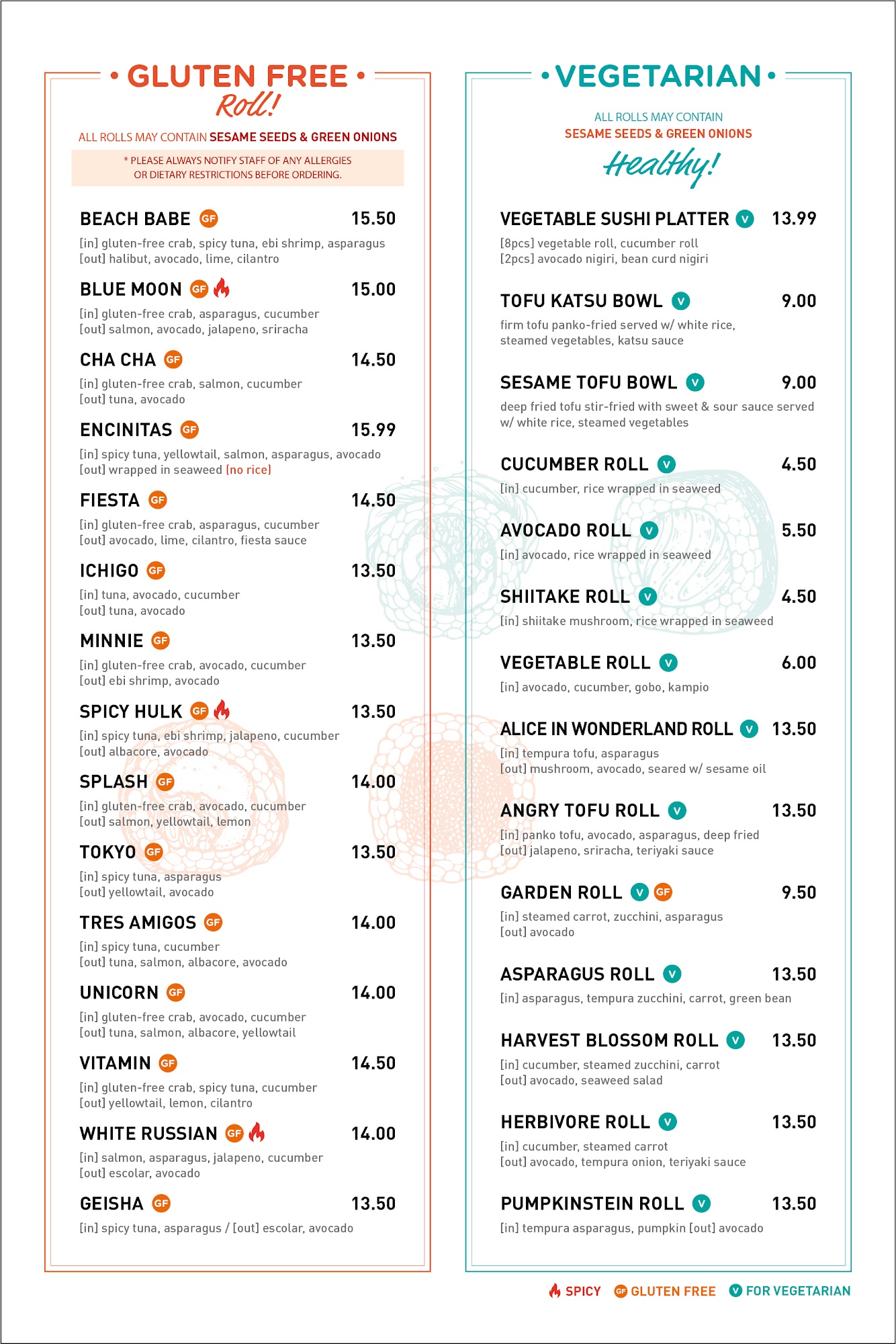Click the Angry Tofu Roll heading
The height and width of the screenshot is (1344, 896).
pos(580,810)
